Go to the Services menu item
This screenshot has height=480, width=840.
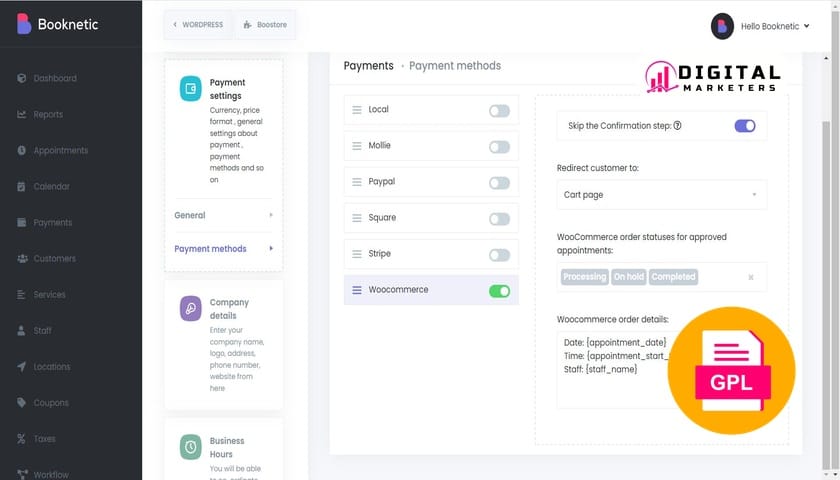point(49,295)
